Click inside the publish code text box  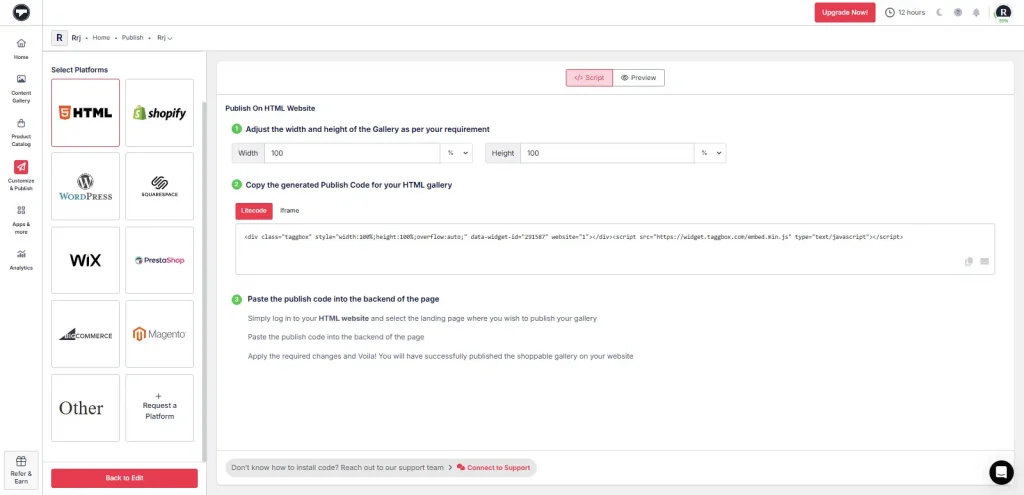pyautogui.click(x=615, y=249)
